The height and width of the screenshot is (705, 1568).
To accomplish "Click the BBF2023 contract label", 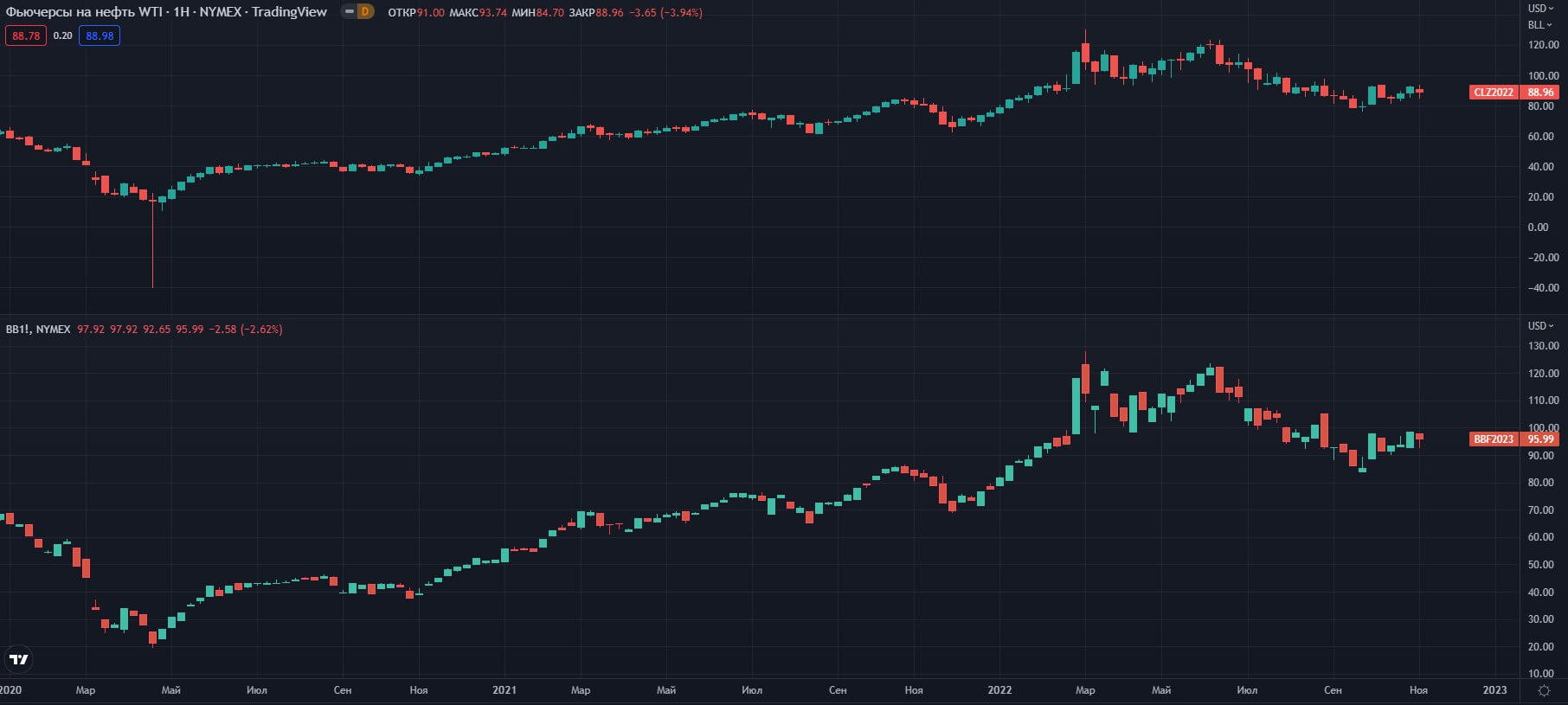I will [1494, 439].
